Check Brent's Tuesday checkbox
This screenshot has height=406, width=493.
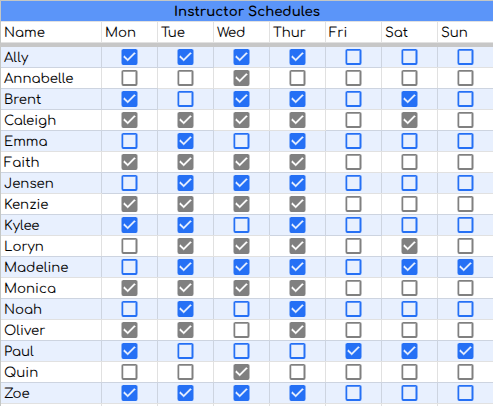[185, 99]
